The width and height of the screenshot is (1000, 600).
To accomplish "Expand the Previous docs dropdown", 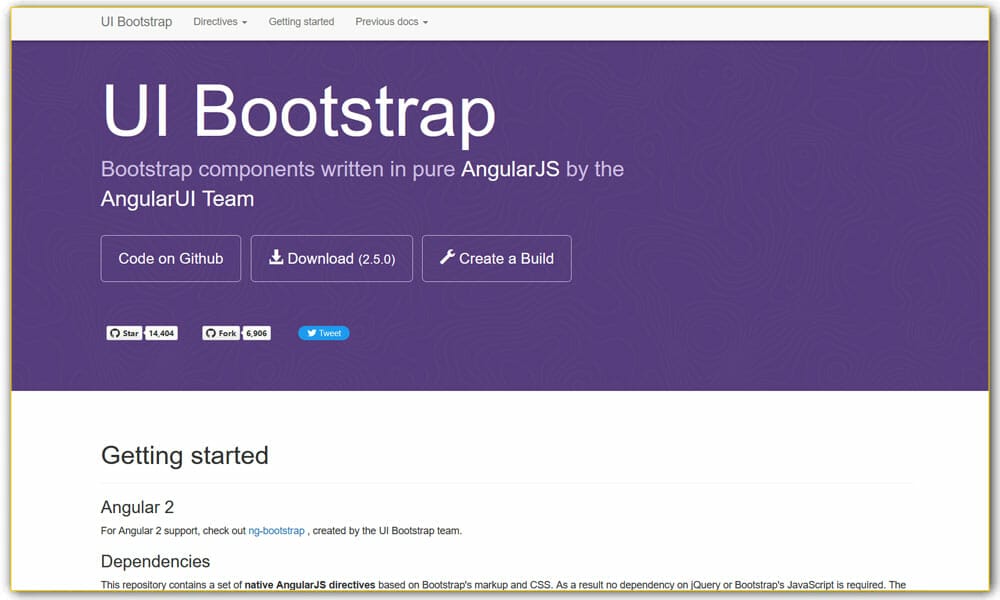I will [x=390, y=21].
